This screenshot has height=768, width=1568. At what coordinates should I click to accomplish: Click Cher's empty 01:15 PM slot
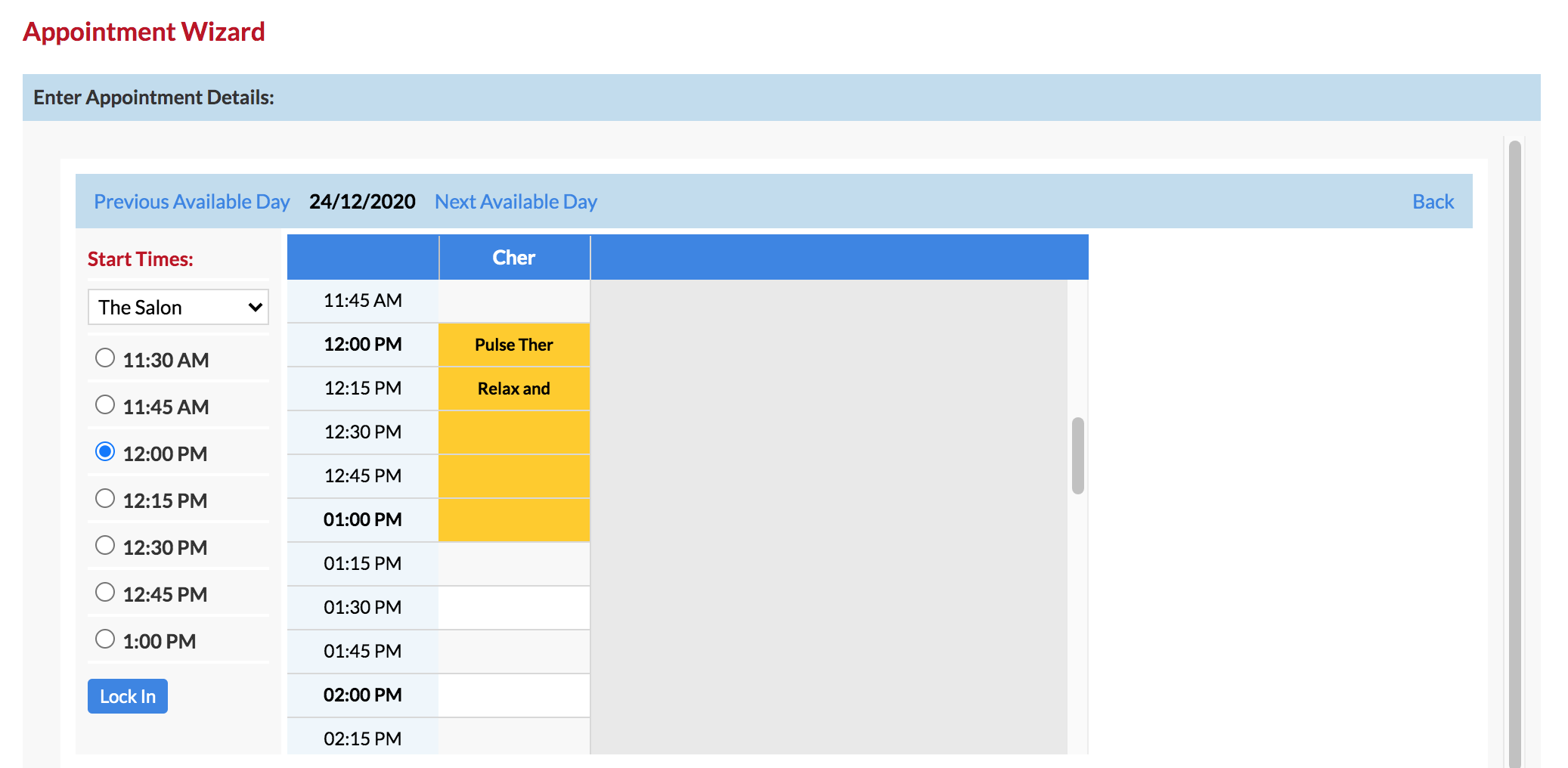click(x=514, y=564)
